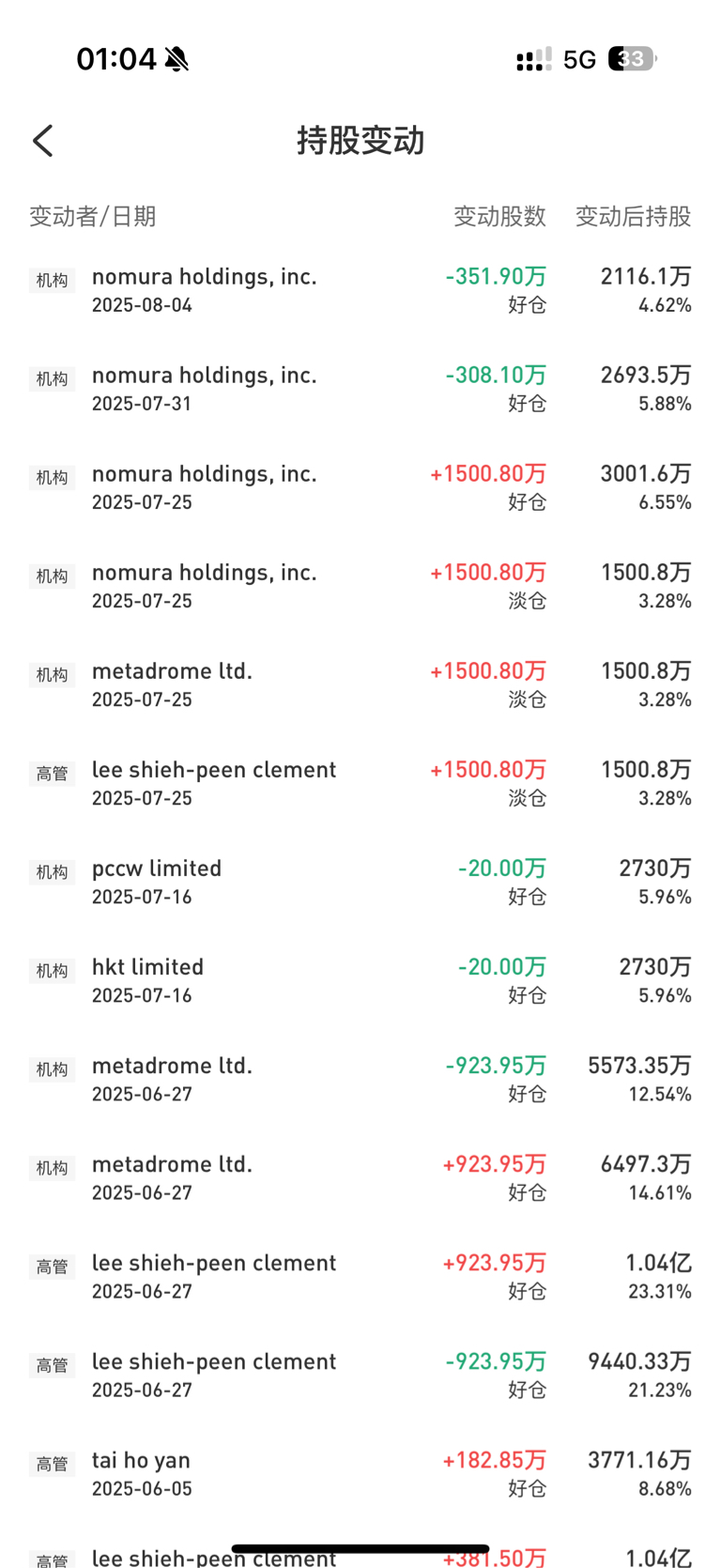
Task: Tap 机构 tag beside hkt limited
Action: click(52, 971)
